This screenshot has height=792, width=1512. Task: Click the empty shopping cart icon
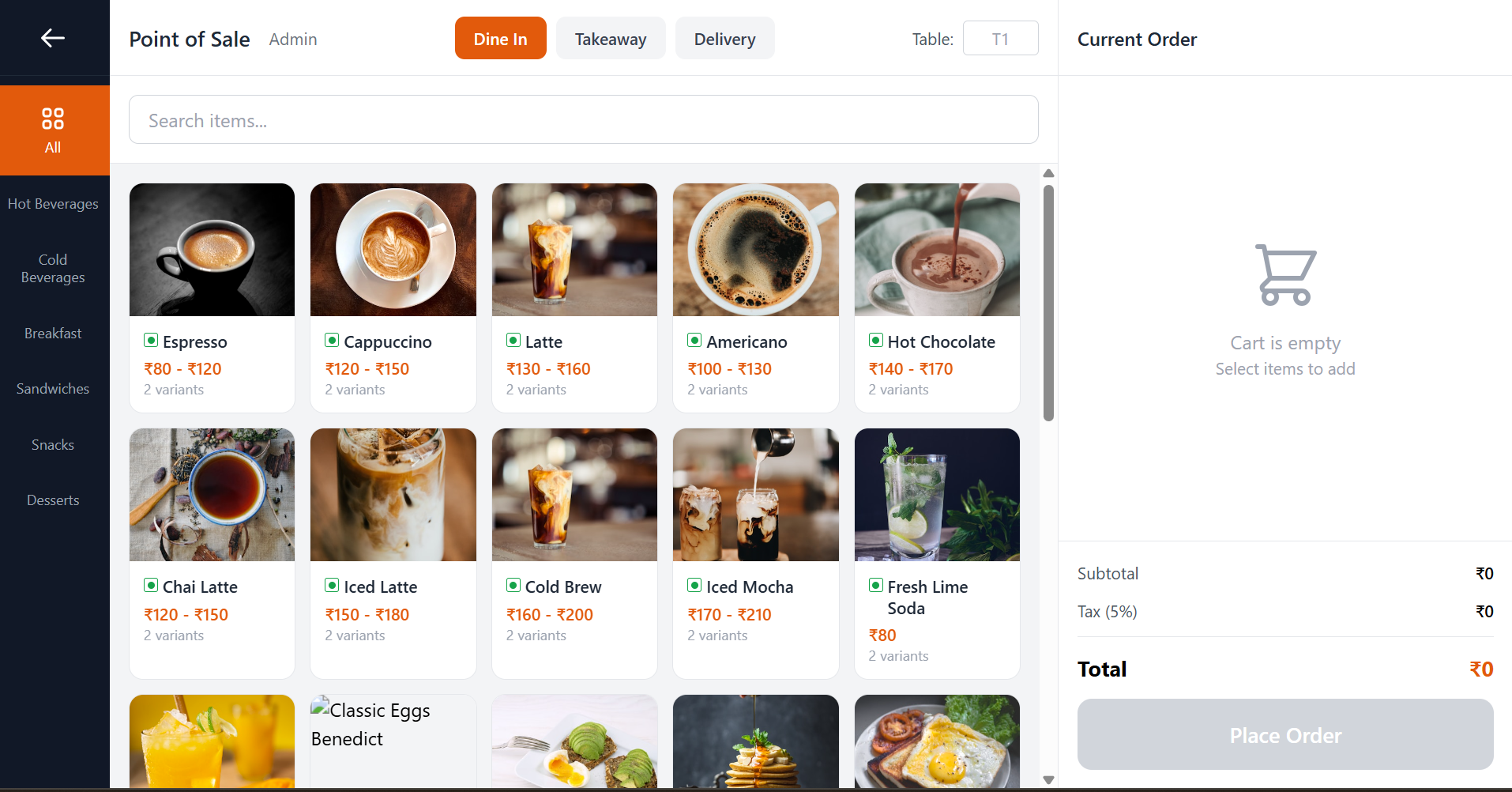point(1284,275)
